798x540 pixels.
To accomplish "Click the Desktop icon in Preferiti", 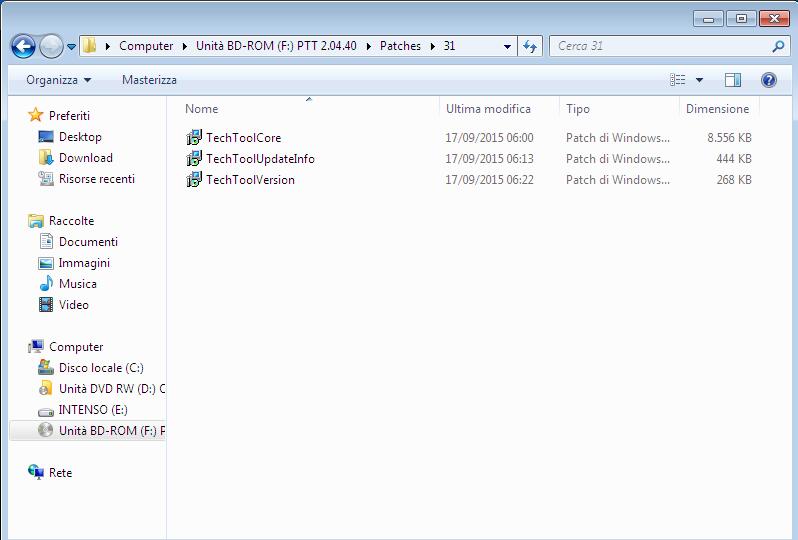I will pyautogui.click(x=46, y=136).
